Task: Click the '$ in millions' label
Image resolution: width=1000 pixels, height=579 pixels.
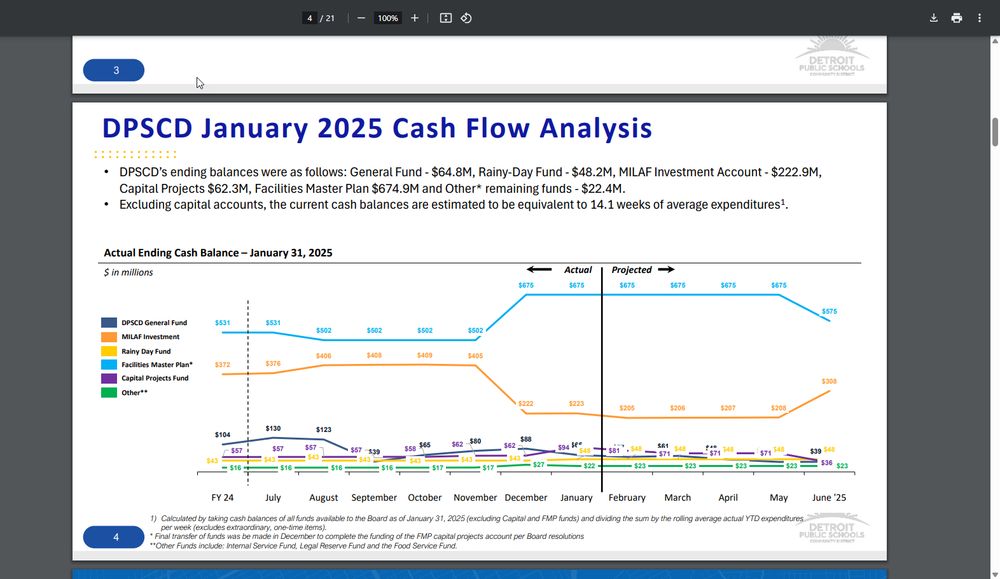Action: 128,272
